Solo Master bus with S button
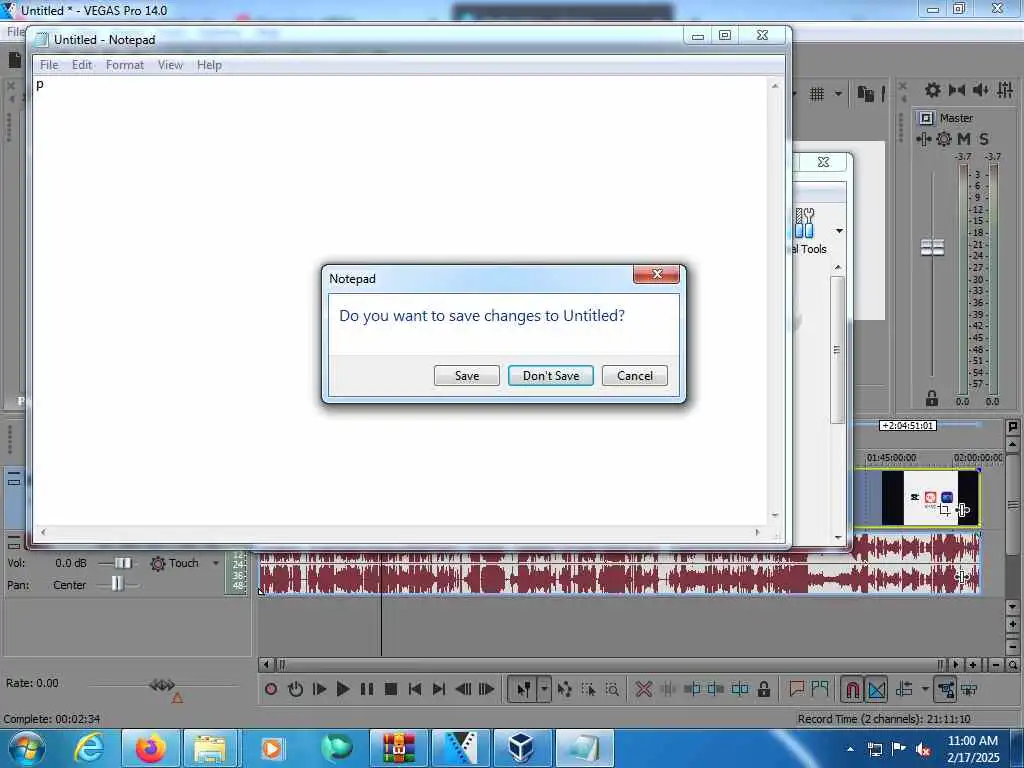This screenshot has height=768, width=1024. (984, 139)
